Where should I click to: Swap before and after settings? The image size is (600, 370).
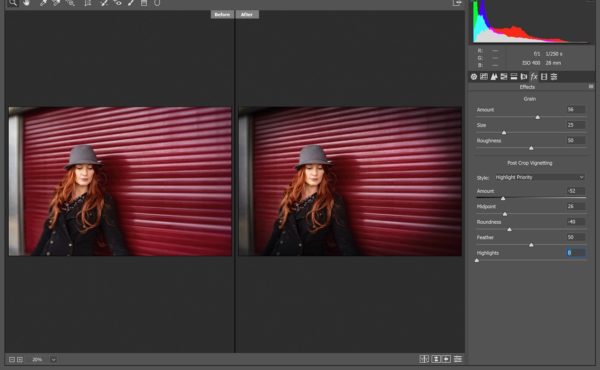(x=436, y=359)
